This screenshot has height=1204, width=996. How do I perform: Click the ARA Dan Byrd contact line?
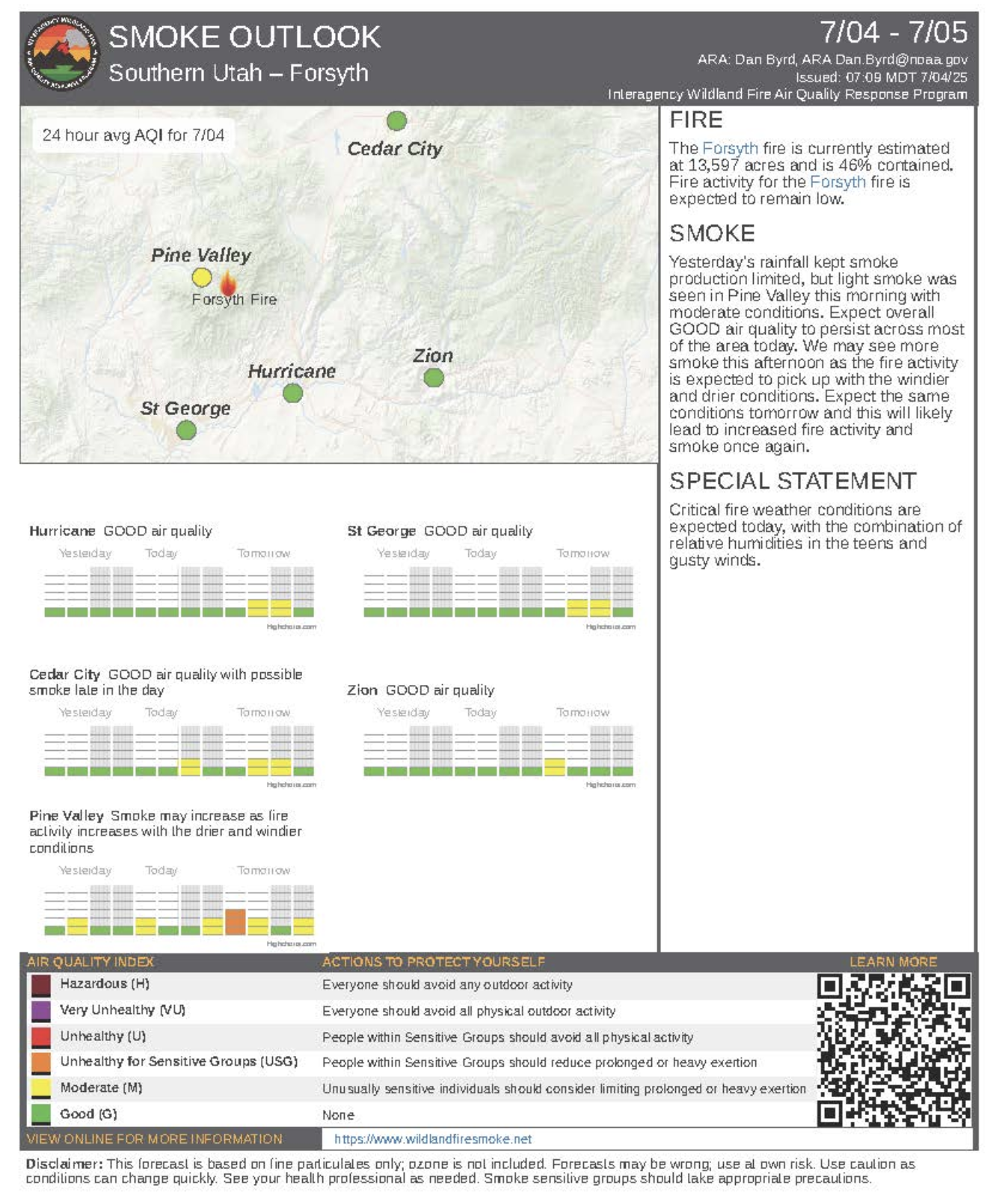click(x=832, y=60)
